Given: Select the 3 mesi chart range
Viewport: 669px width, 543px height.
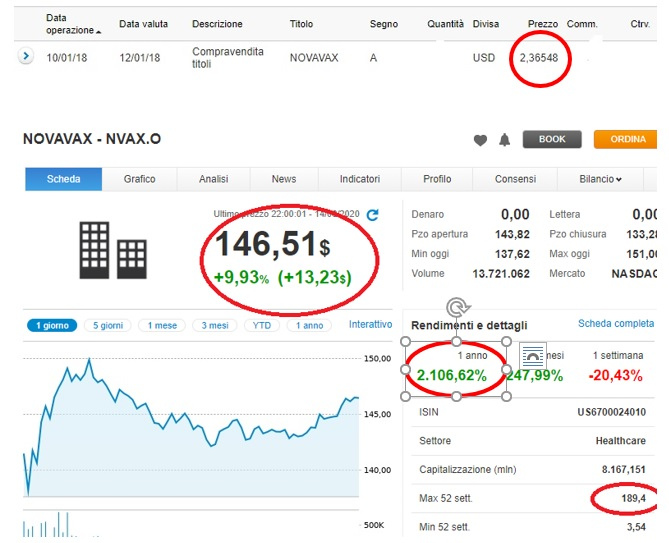Looking at the screenshot, I should point(215,325).
